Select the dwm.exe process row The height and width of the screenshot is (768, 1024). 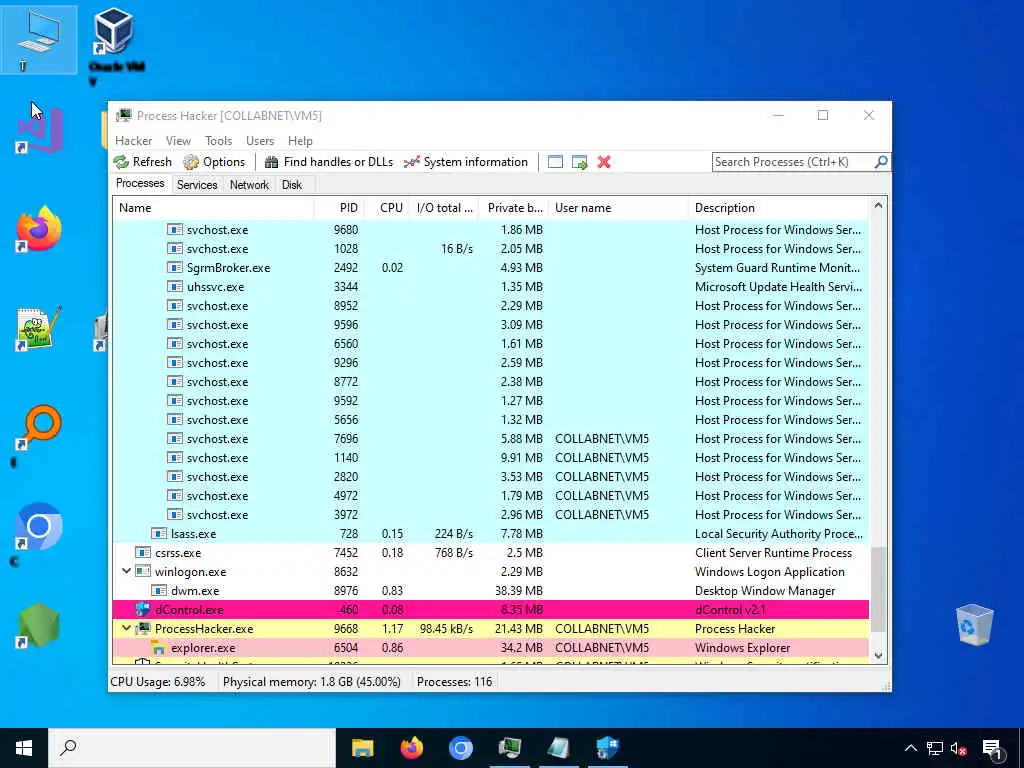490,590
